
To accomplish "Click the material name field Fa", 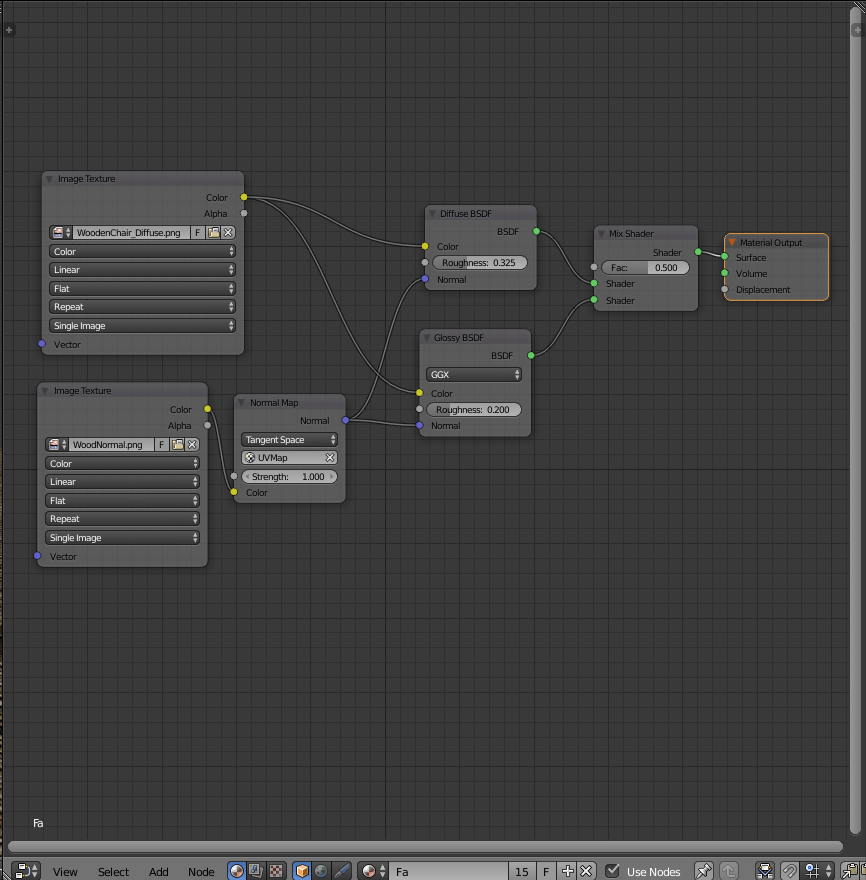I will (x=448, y=871).
